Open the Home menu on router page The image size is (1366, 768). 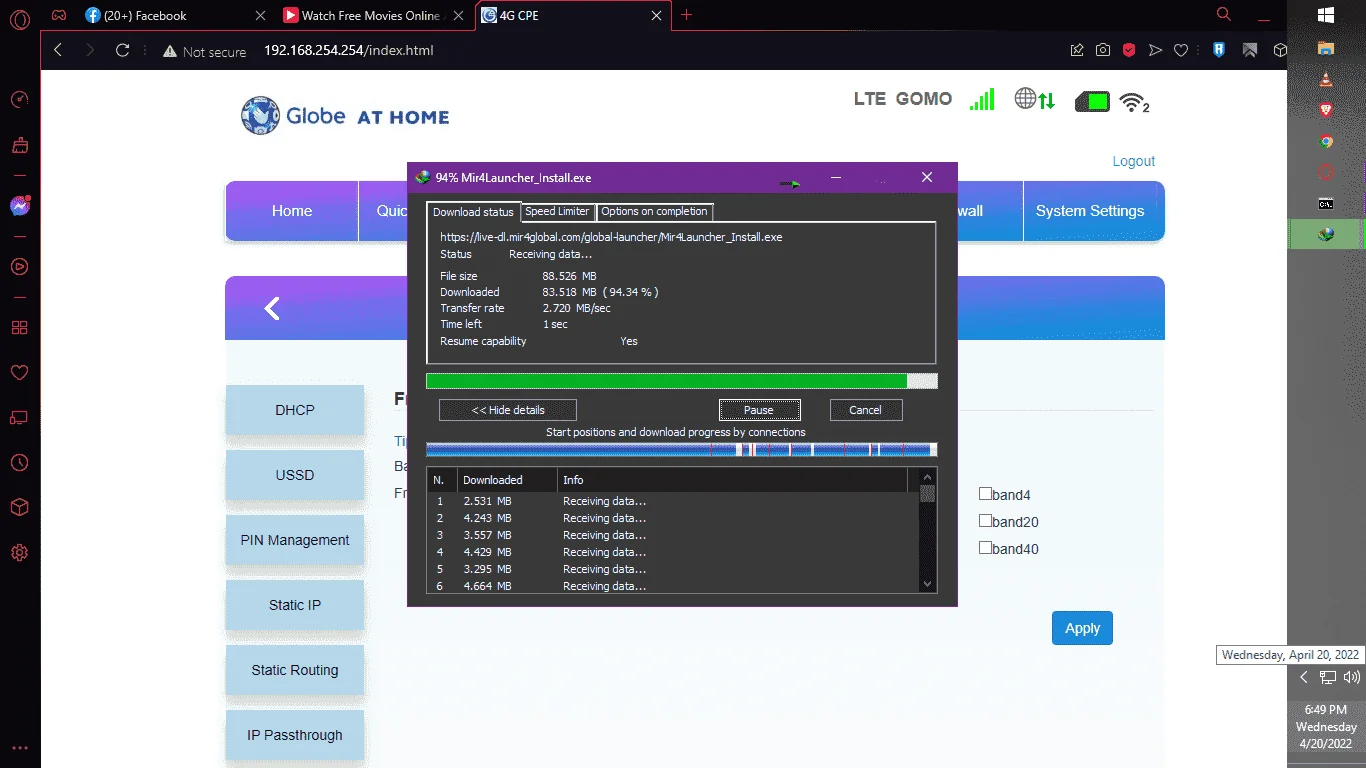tap(292, 211)
